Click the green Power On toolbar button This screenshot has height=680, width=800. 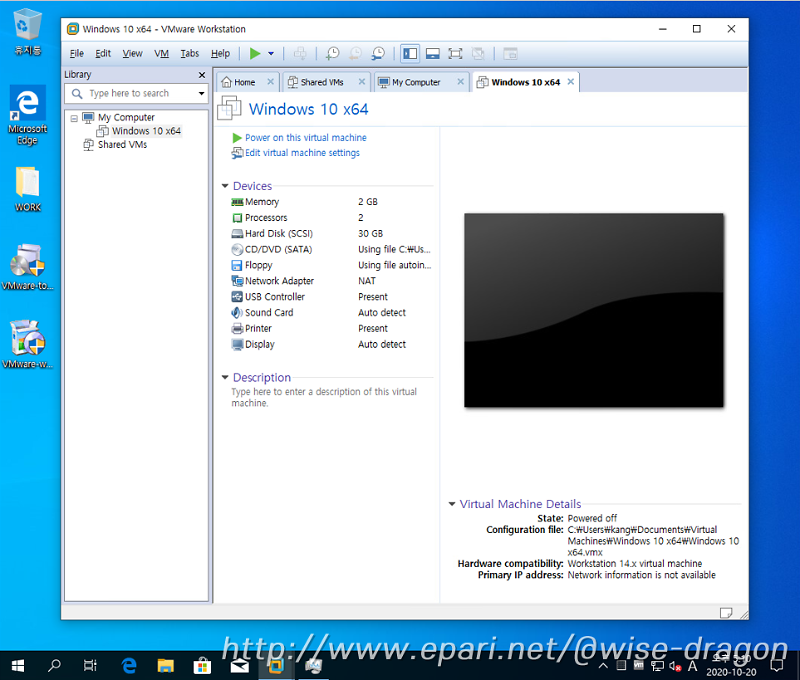(255, 54)
